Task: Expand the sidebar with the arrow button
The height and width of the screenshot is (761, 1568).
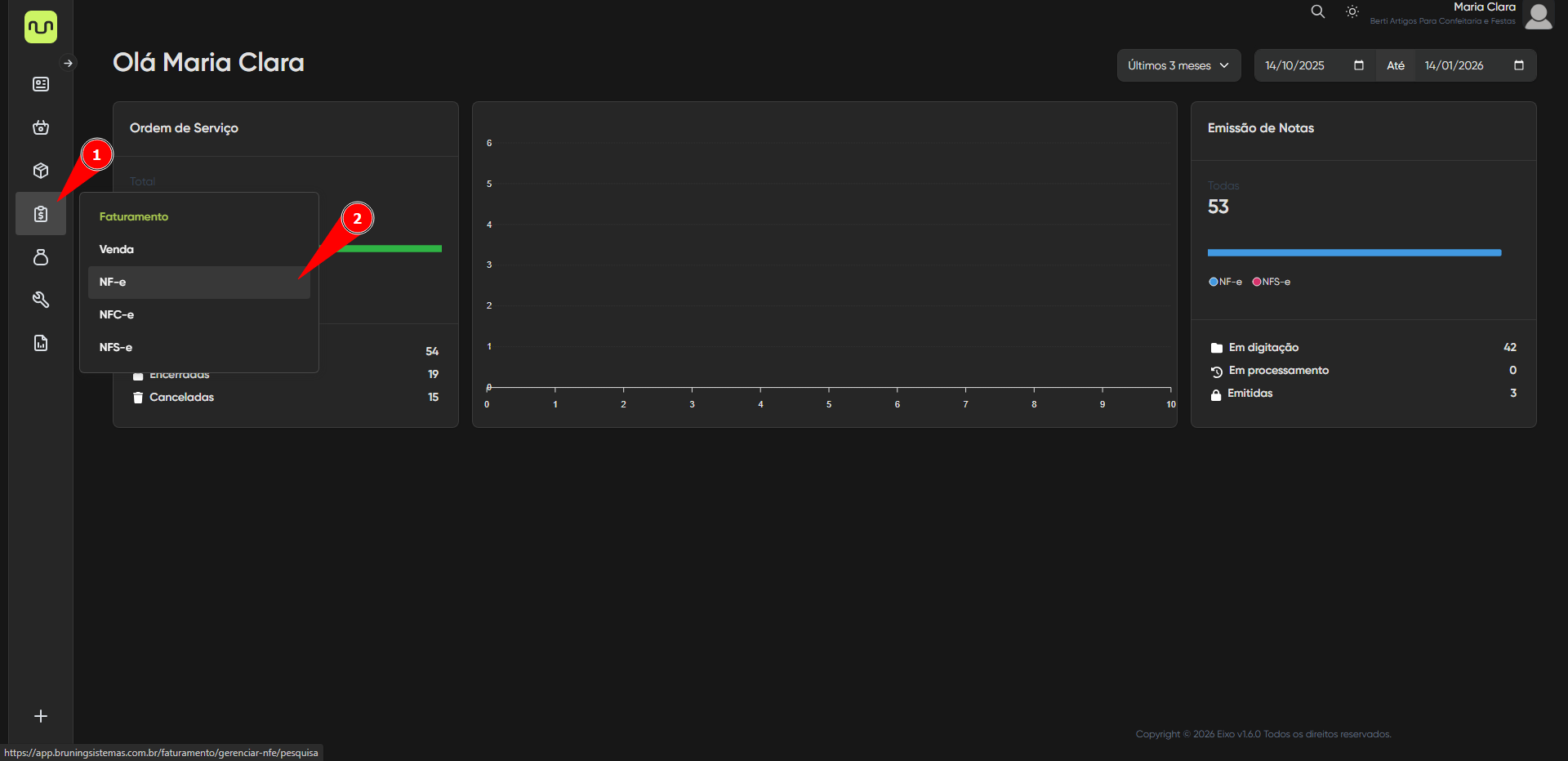Action: (68, 63)
